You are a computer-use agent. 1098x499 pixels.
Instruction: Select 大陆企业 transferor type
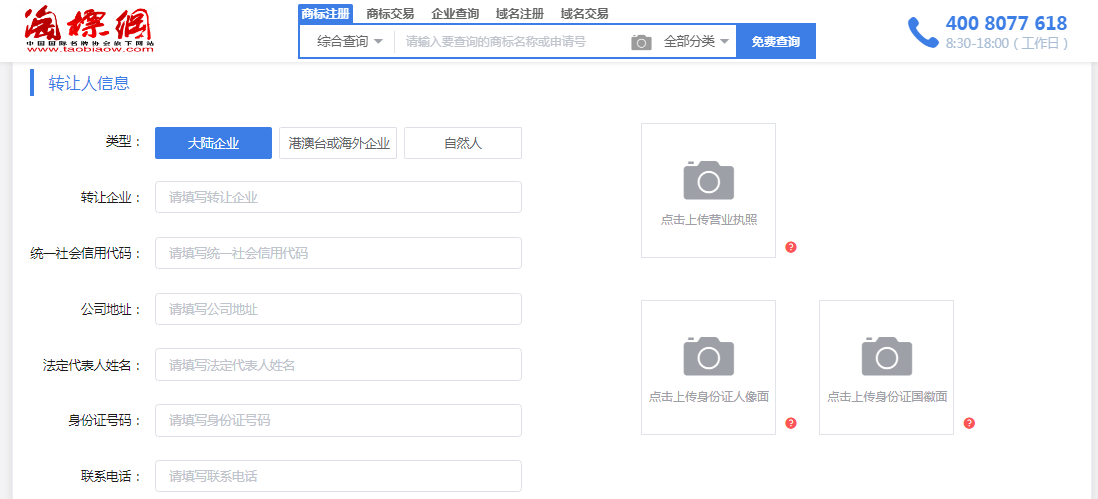point(213,143)
